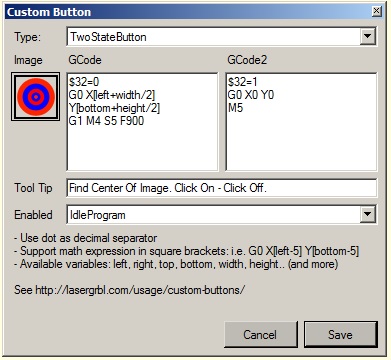Click inside the GCode2 text area
Image resolution: width=391 pixels, height=360 pixels.
(301, 122)
